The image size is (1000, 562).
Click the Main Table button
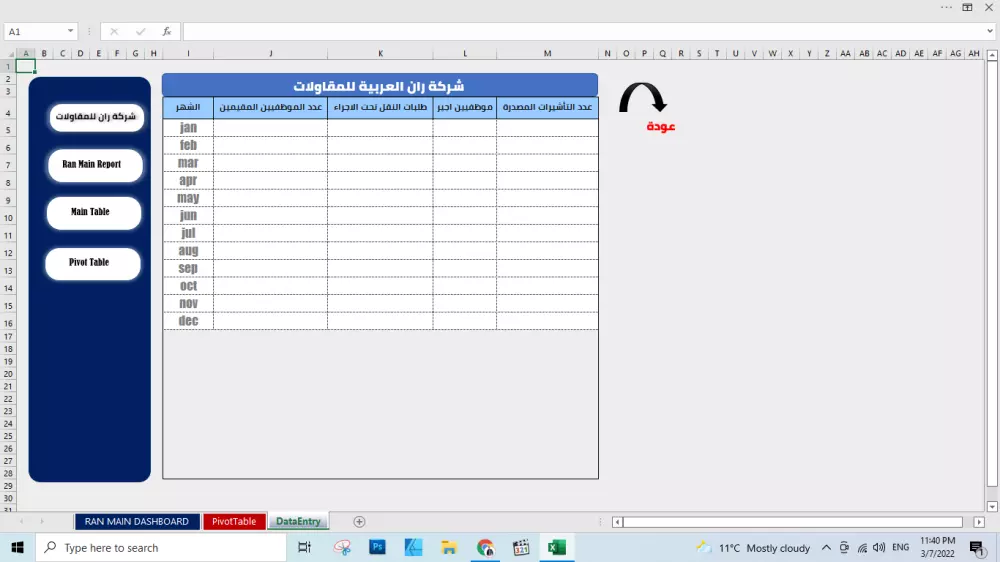click(x=94, y=212)
